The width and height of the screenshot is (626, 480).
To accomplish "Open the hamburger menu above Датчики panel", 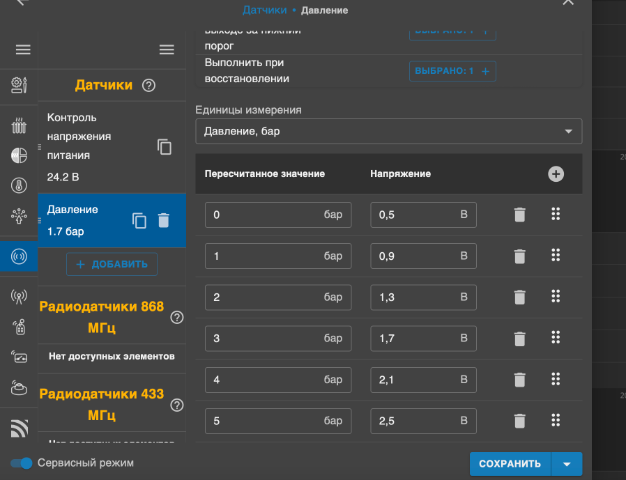I will [167, 50].
